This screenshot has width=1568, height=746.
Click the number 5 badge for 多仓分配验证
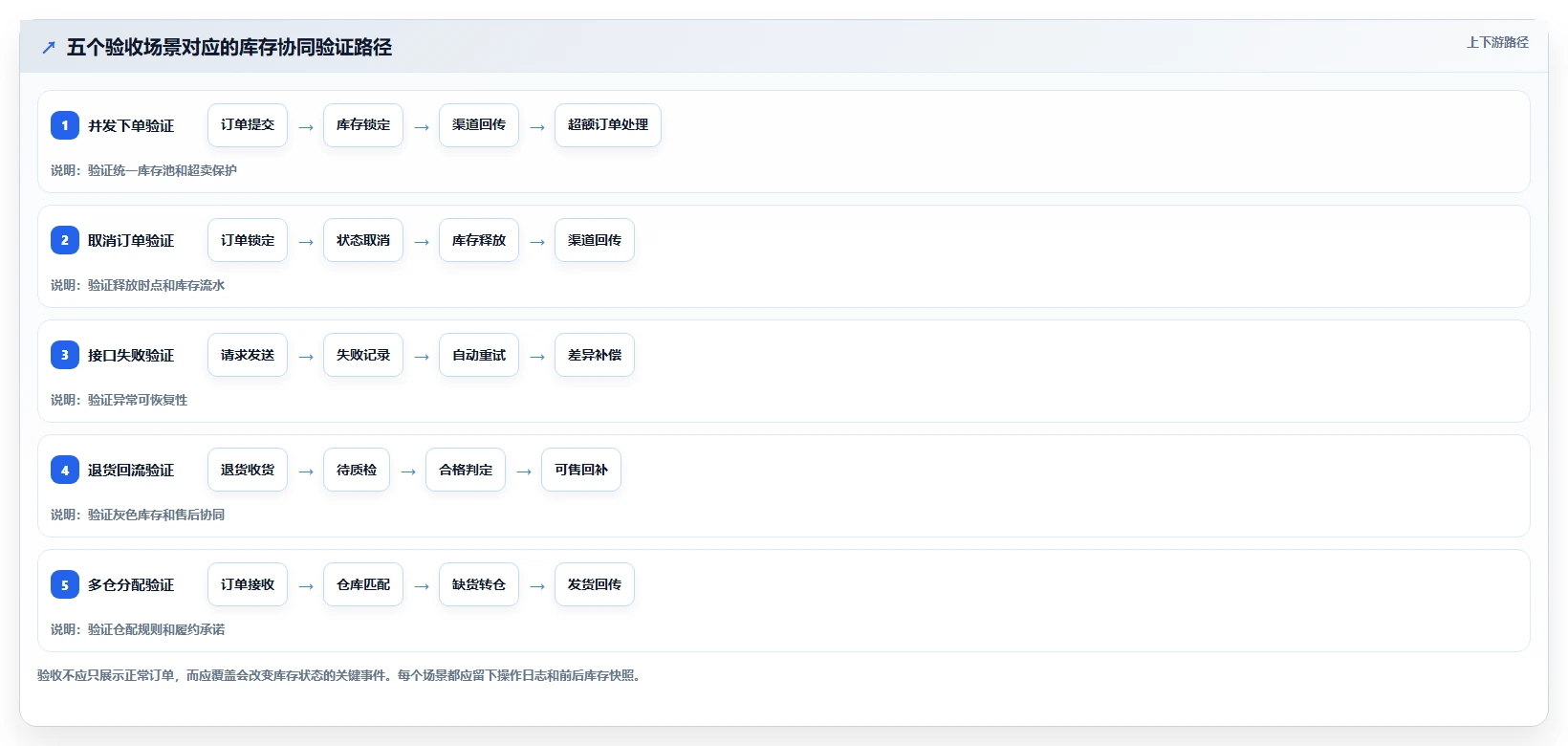65,584
